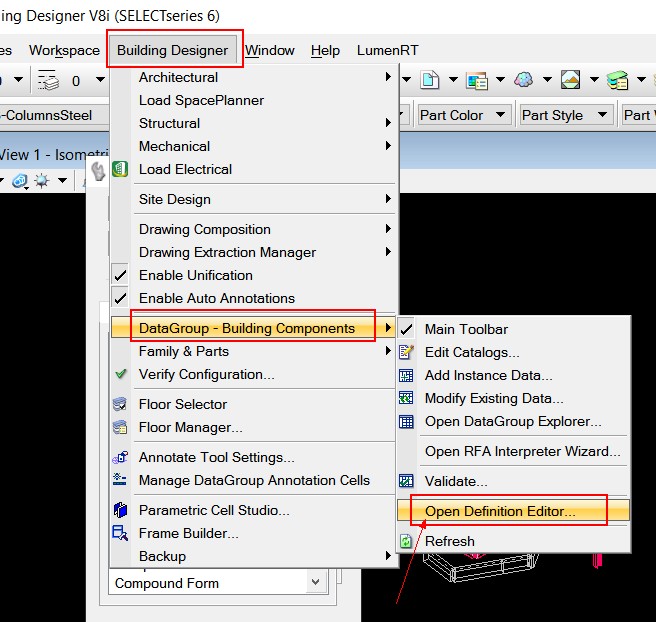
Task: Click Load Electrical menu entry
Action: 254,169
